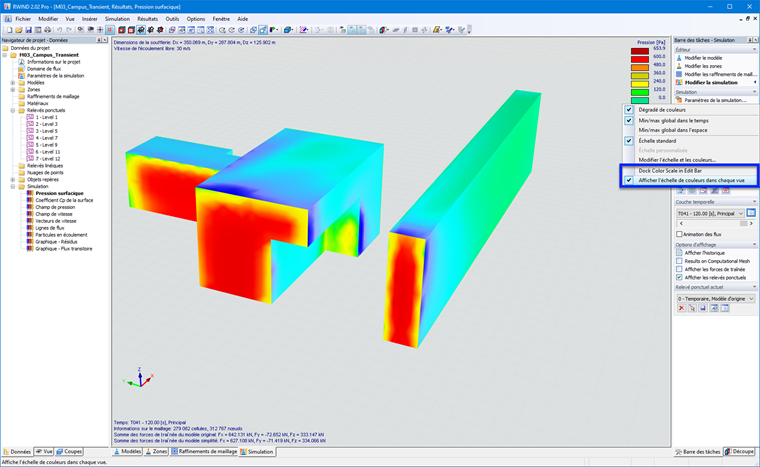Select Min/max global dans l'espace
Image resolution: width=760 pixels, height=467 pixels.
click(x=673, y=130)
